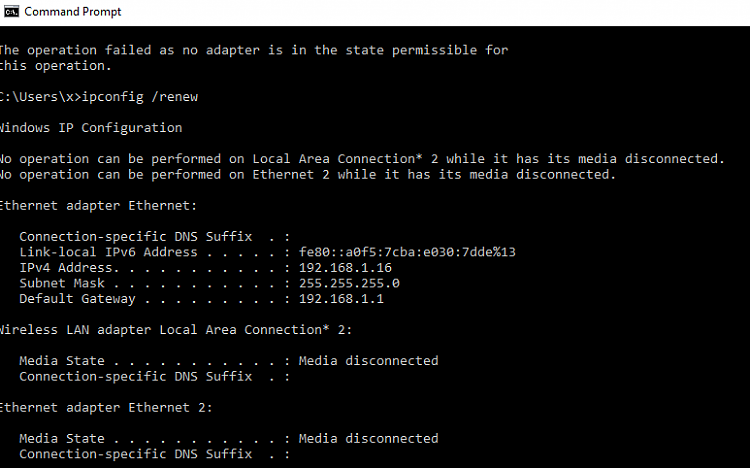Viewport: 750px width, 468px height.
Task: Click the 'Ethernet adapter Ethernet:' heading
Action: (99, 206)
